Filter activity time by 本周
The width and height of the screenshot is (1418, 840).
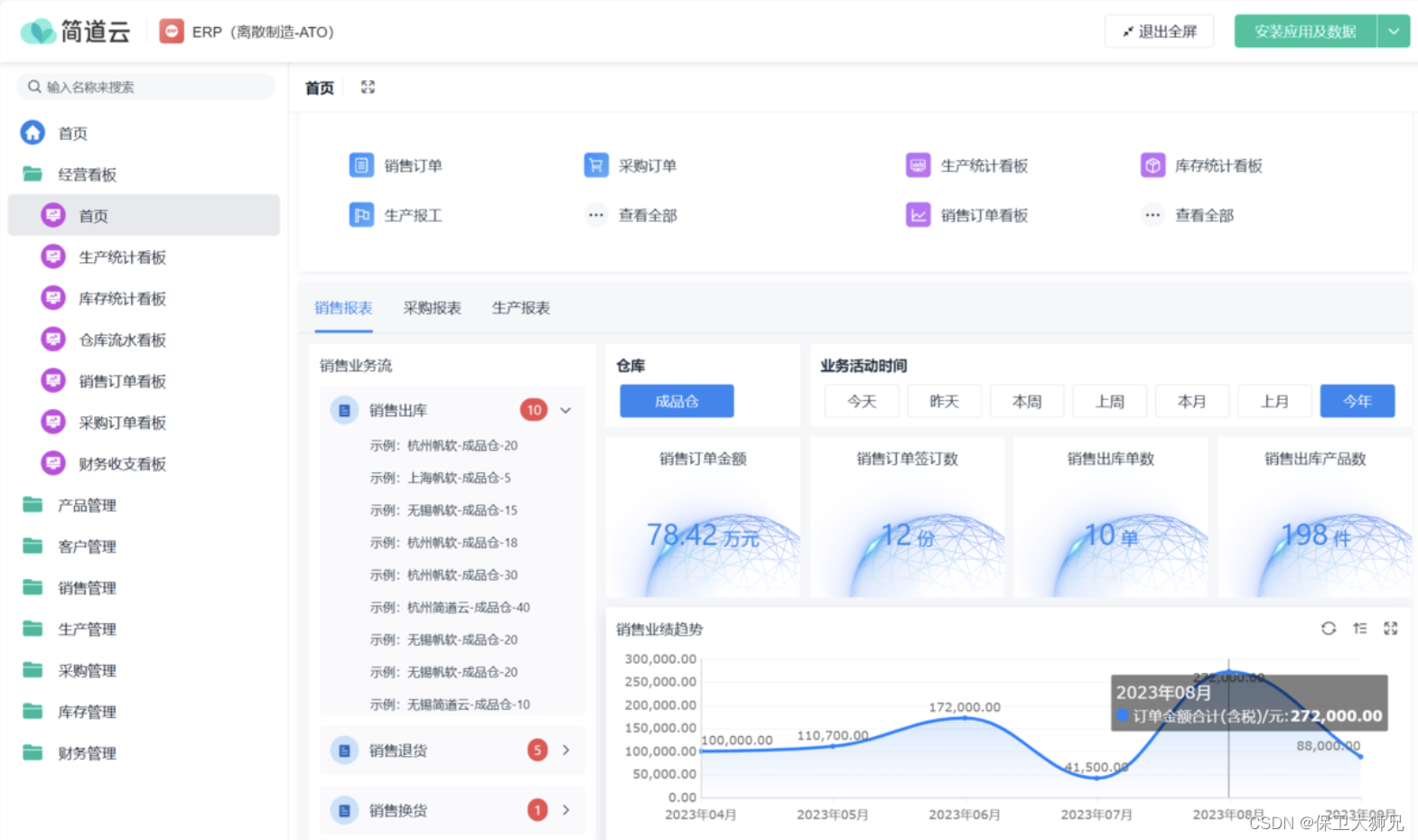[x=1027, y=401]
